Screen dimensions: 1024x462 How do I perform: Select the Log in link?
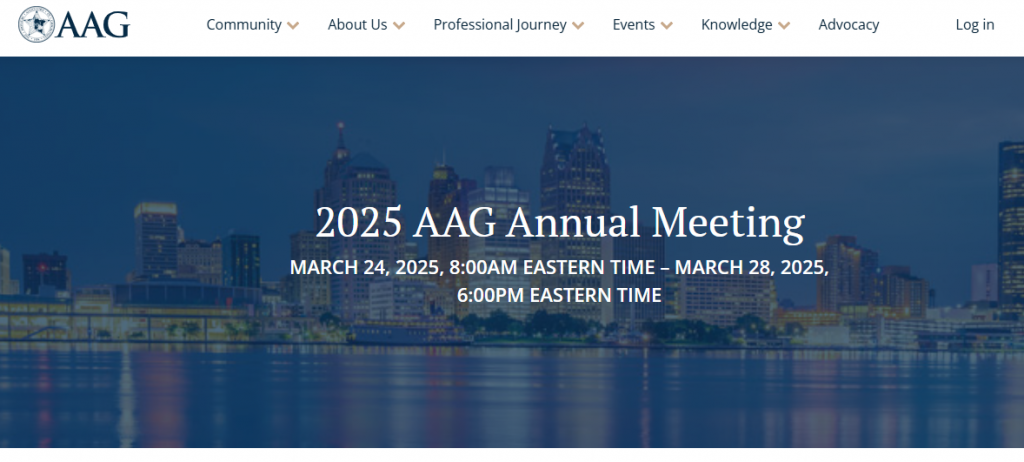click(974, 25)
